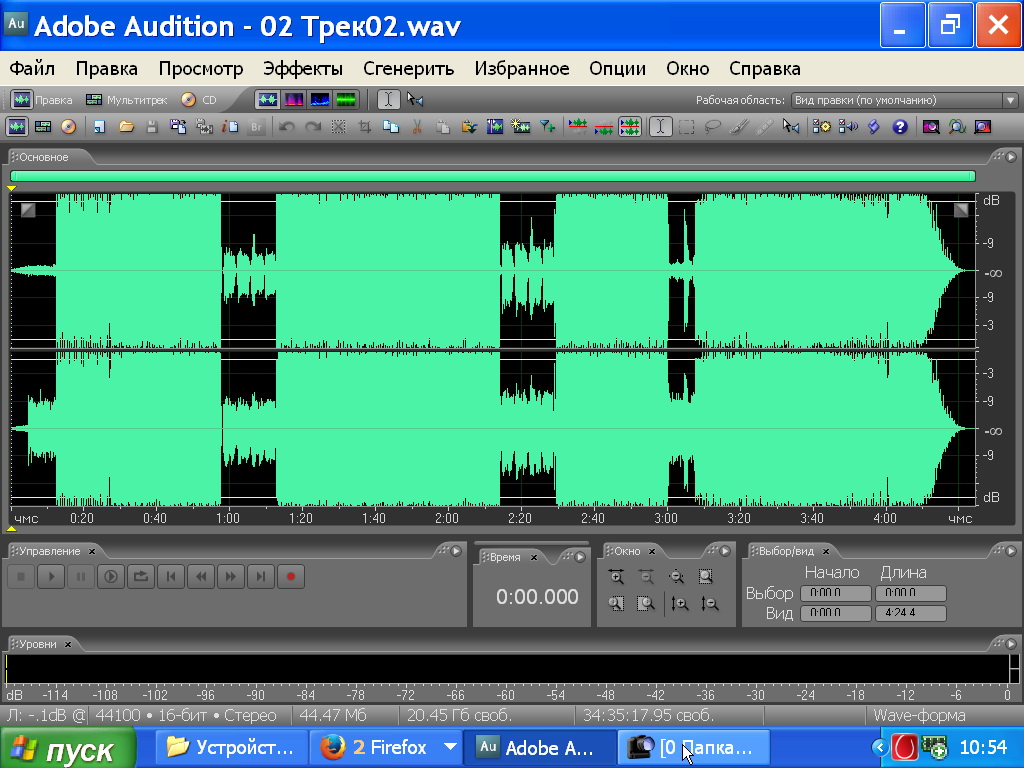Close the Время panel

point(534,557)
